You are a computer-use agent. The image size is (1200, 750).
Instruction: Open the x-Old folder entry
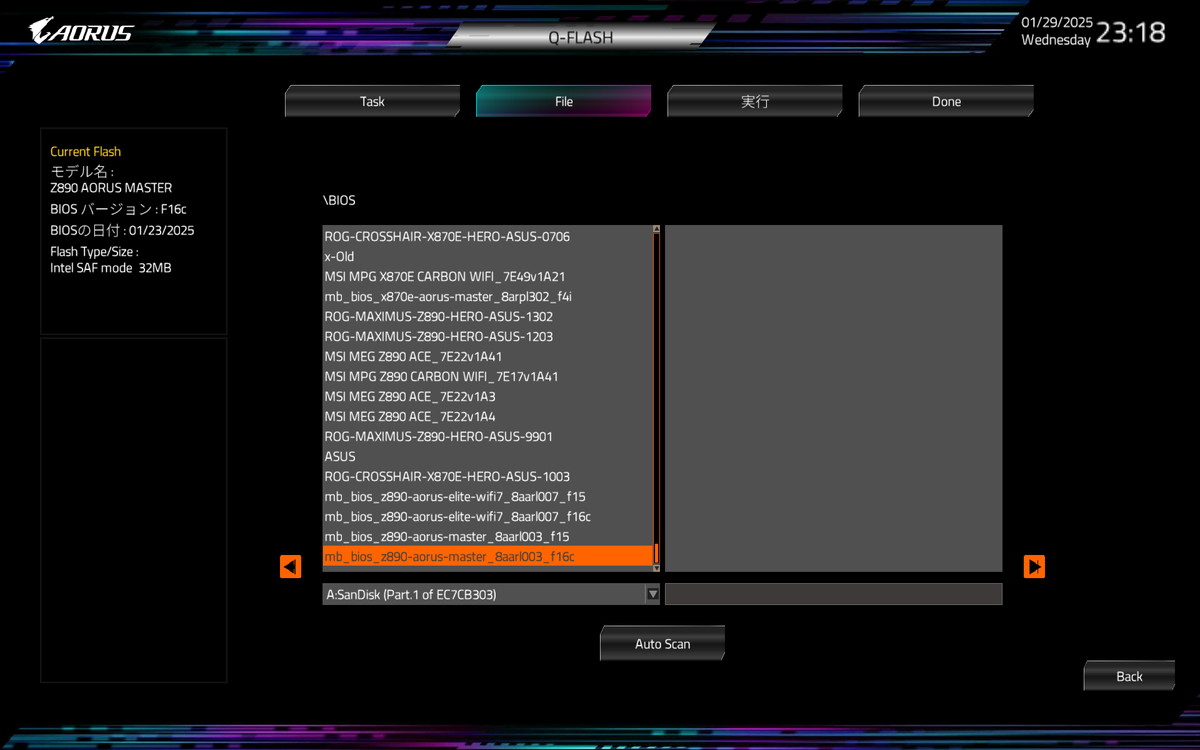pos(487,256)
